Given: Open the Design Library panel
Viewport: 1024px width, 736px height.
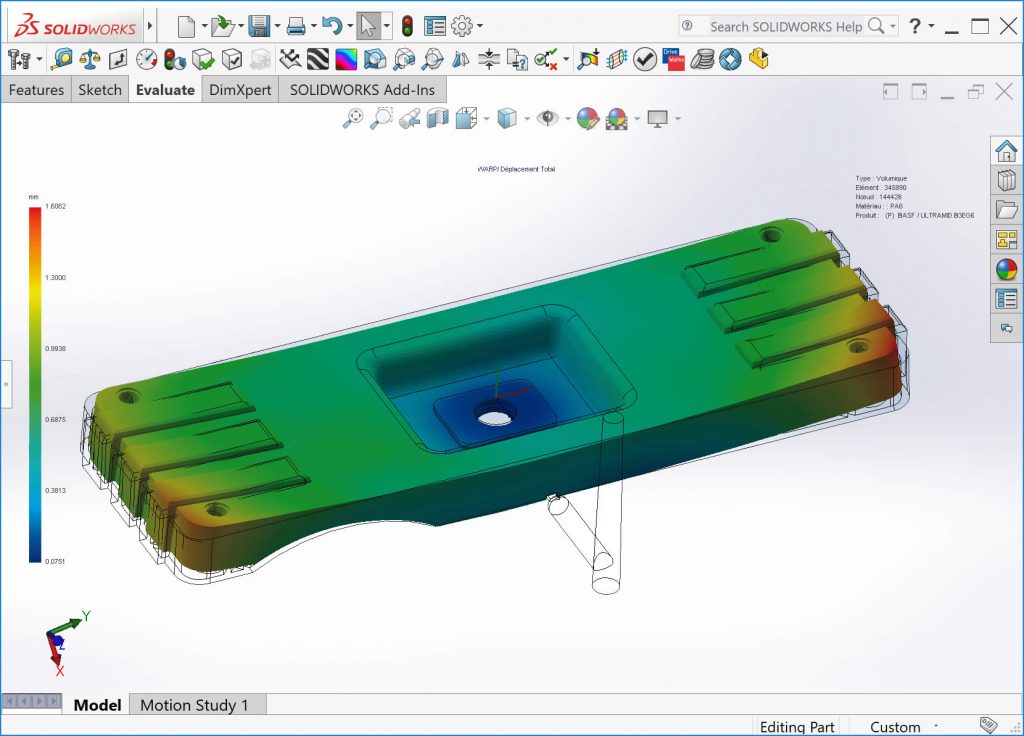Looking at the screenshot, I should tap(1006, 180).
